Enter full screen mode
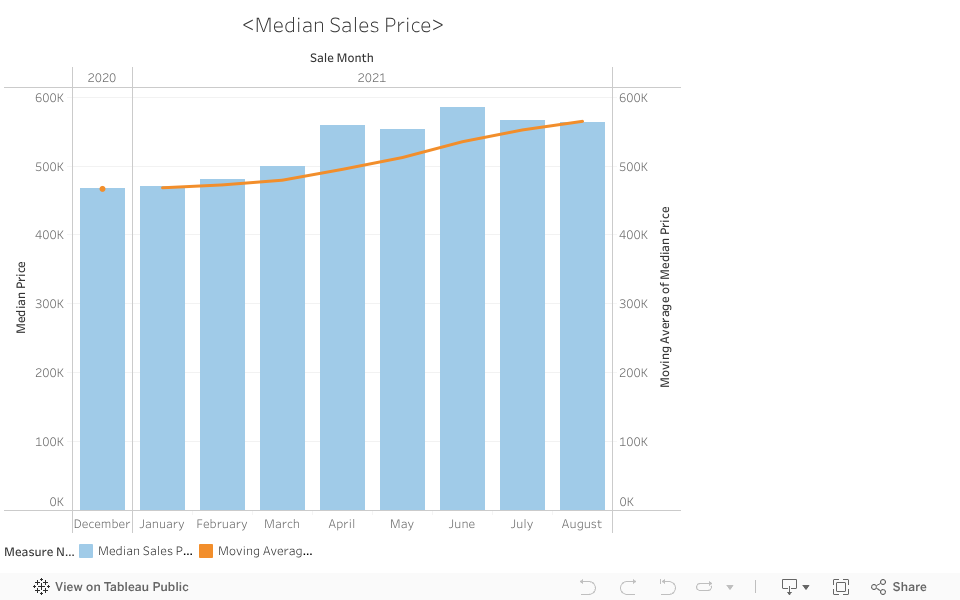Screen dimensions: 960x600 pos(841,587)
